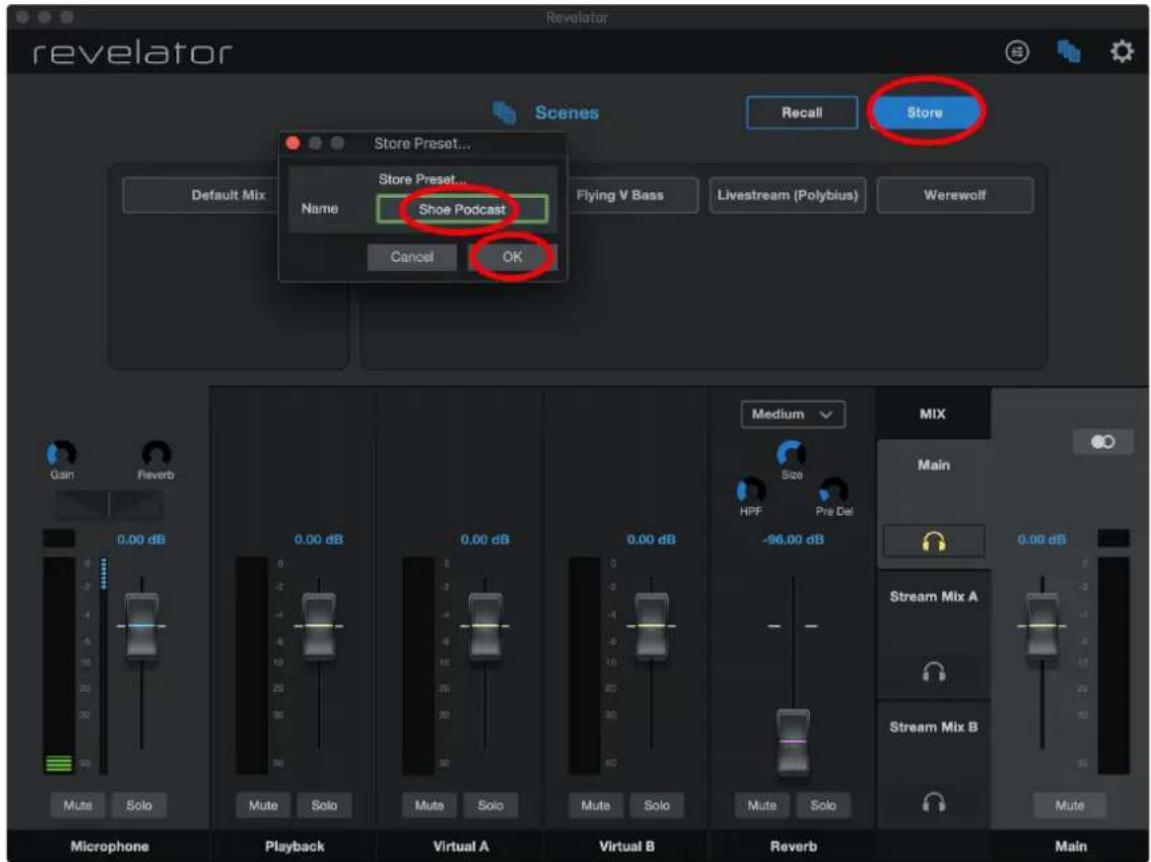This screenshot has height=862, width=1151.
Task: Click the Playback channel fader
Action: pos(319,626)
